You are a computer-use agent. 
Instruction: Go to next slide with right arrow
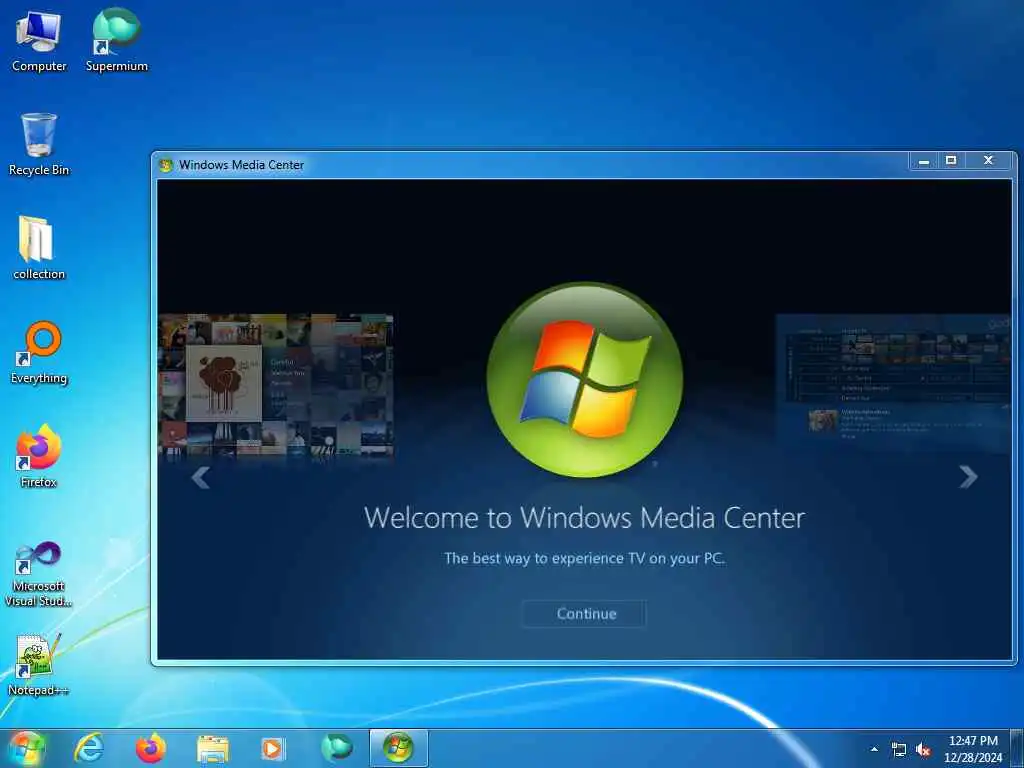(968, 477)
